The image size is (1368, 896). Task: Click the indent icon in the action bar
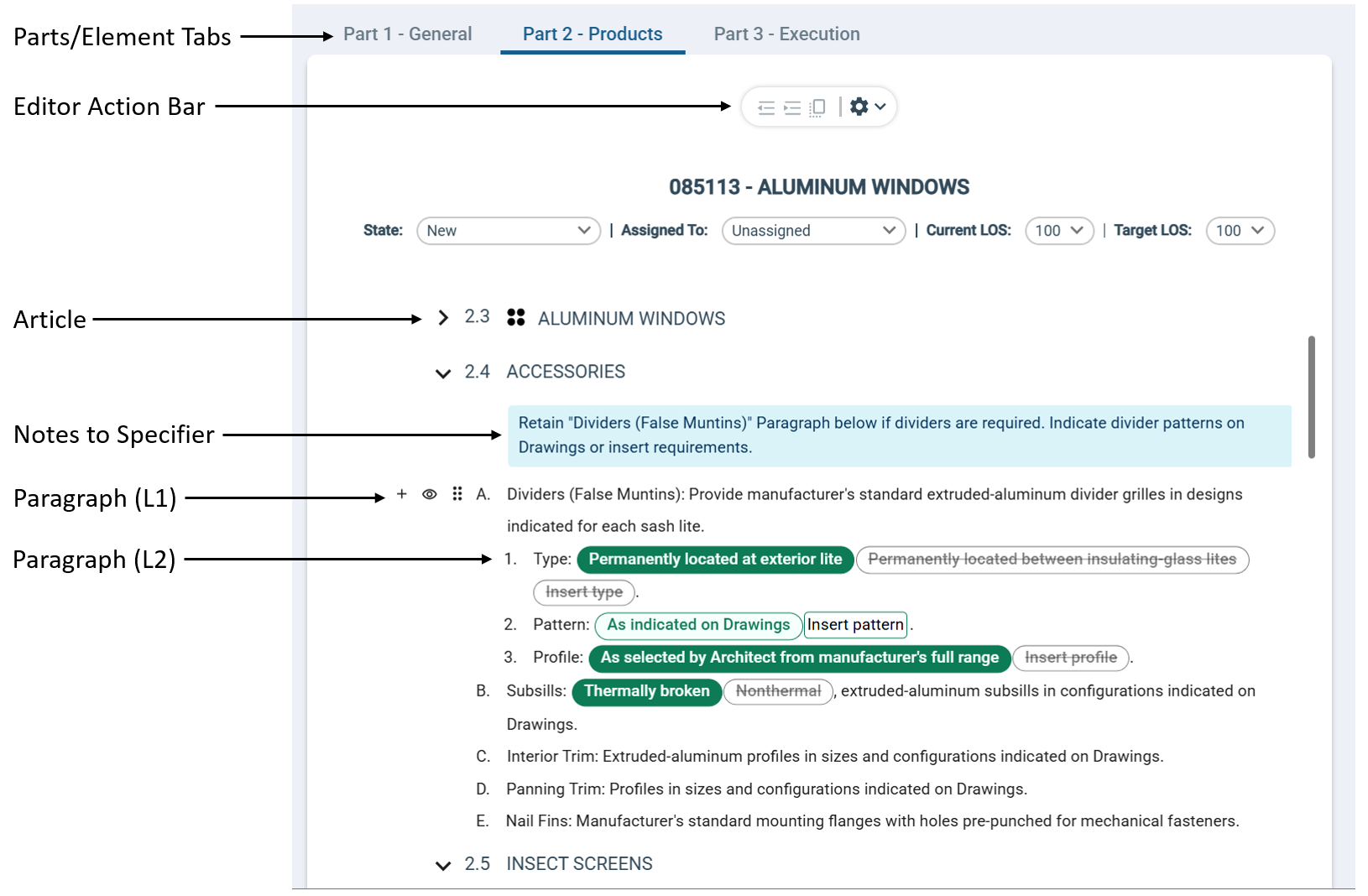pos(791,107)
